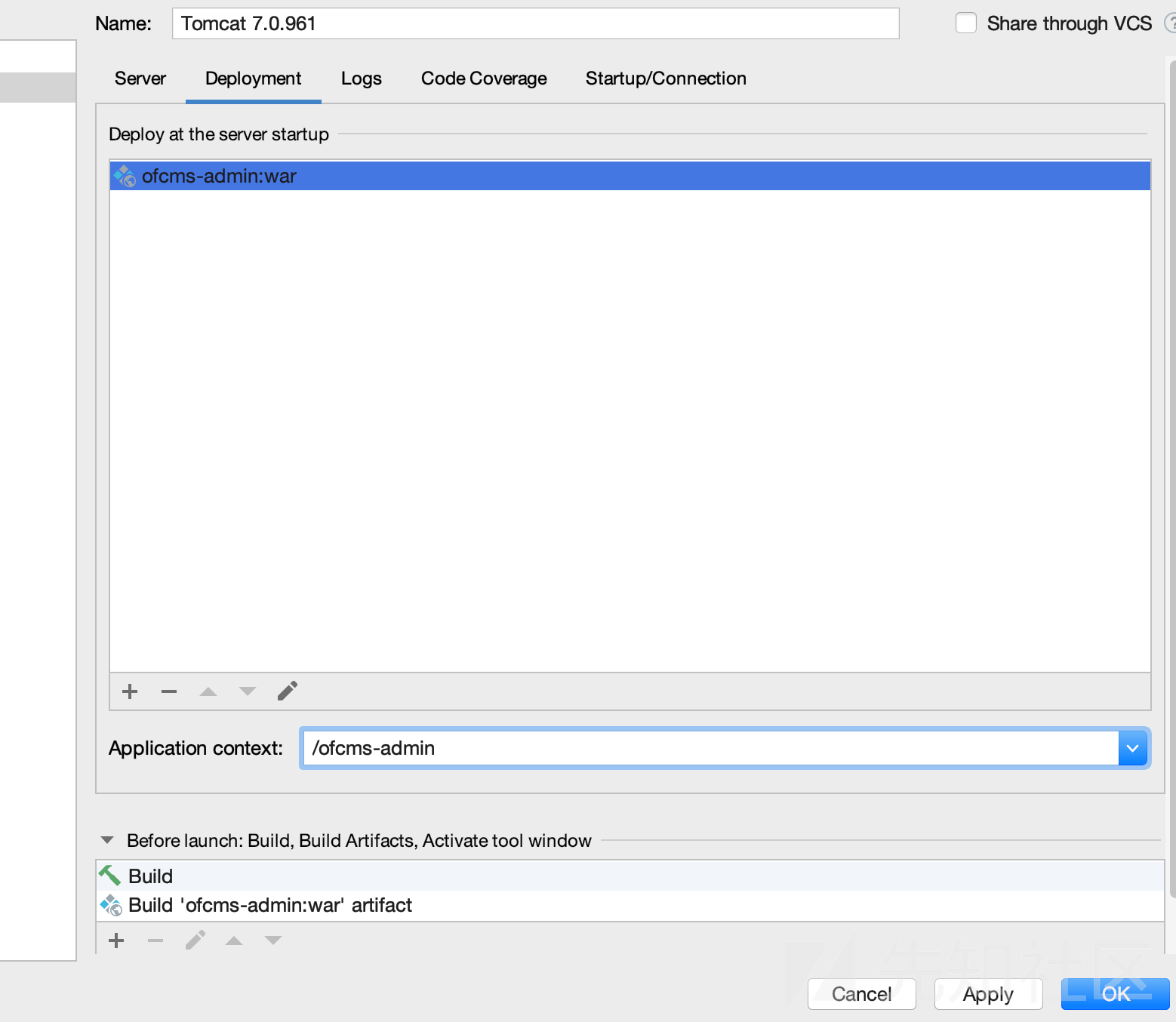Move Before launch task down
This screenshot has width=1176, height=1022.
(x=273, y=940)
